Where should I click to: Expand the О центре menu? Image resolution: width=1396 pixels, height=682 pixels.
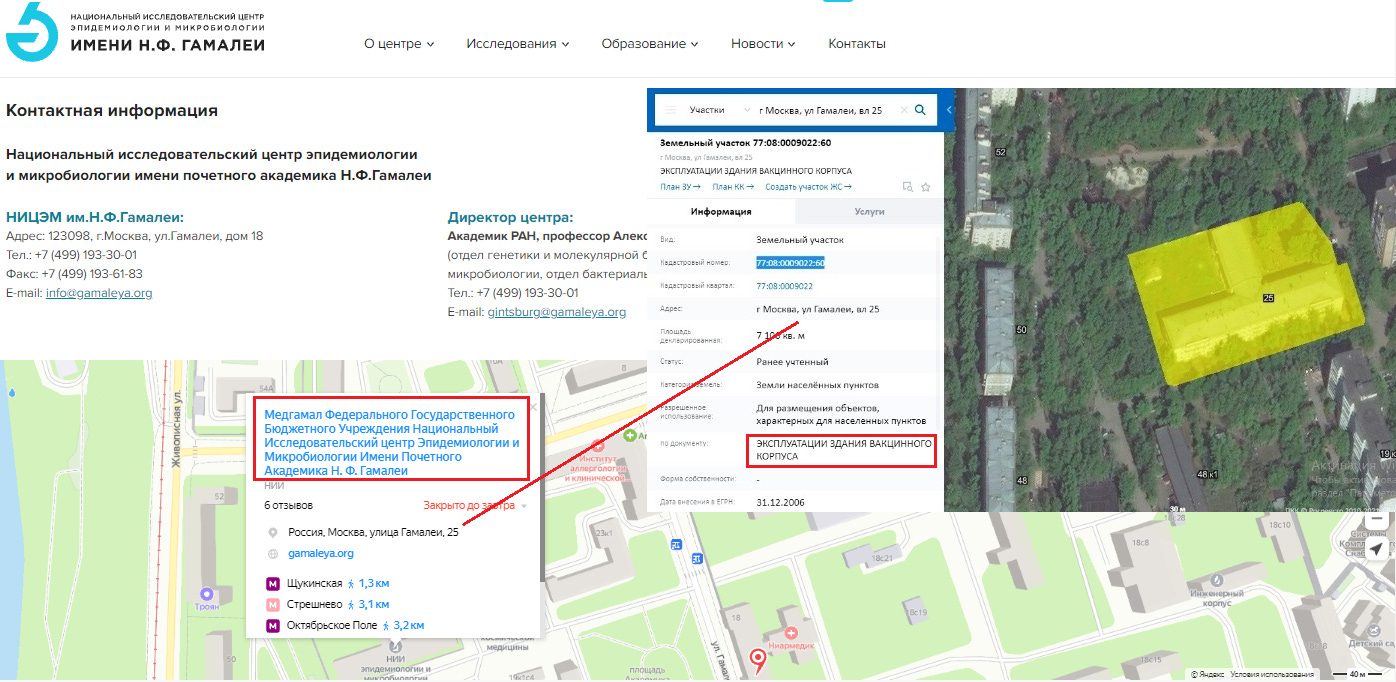[x=399, y=44]
